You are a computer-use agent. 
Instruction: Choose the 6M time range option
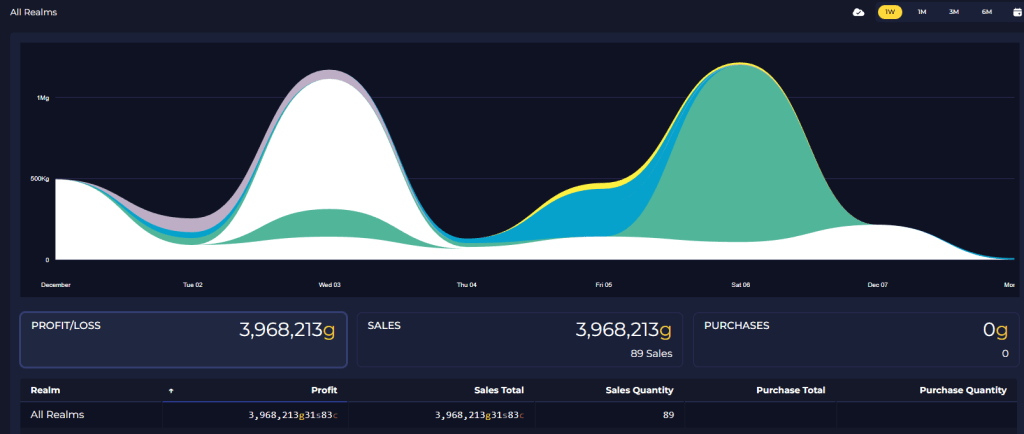(x=986, y=12)
